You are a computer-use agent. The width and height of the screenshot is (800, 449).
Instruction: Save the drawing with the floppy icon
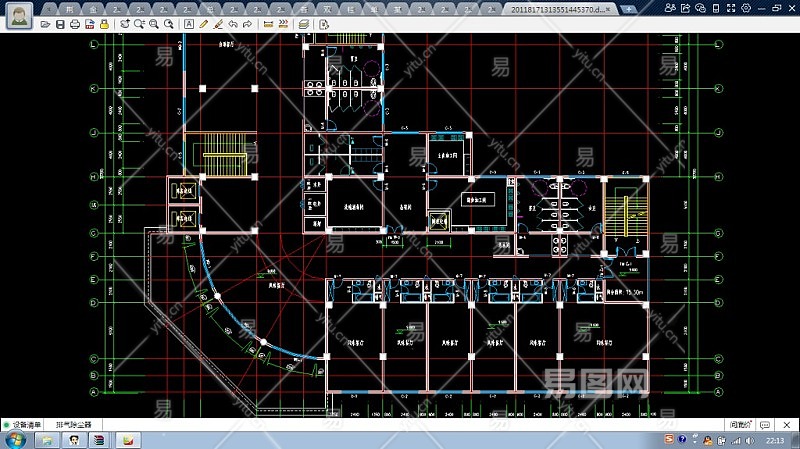60,24
